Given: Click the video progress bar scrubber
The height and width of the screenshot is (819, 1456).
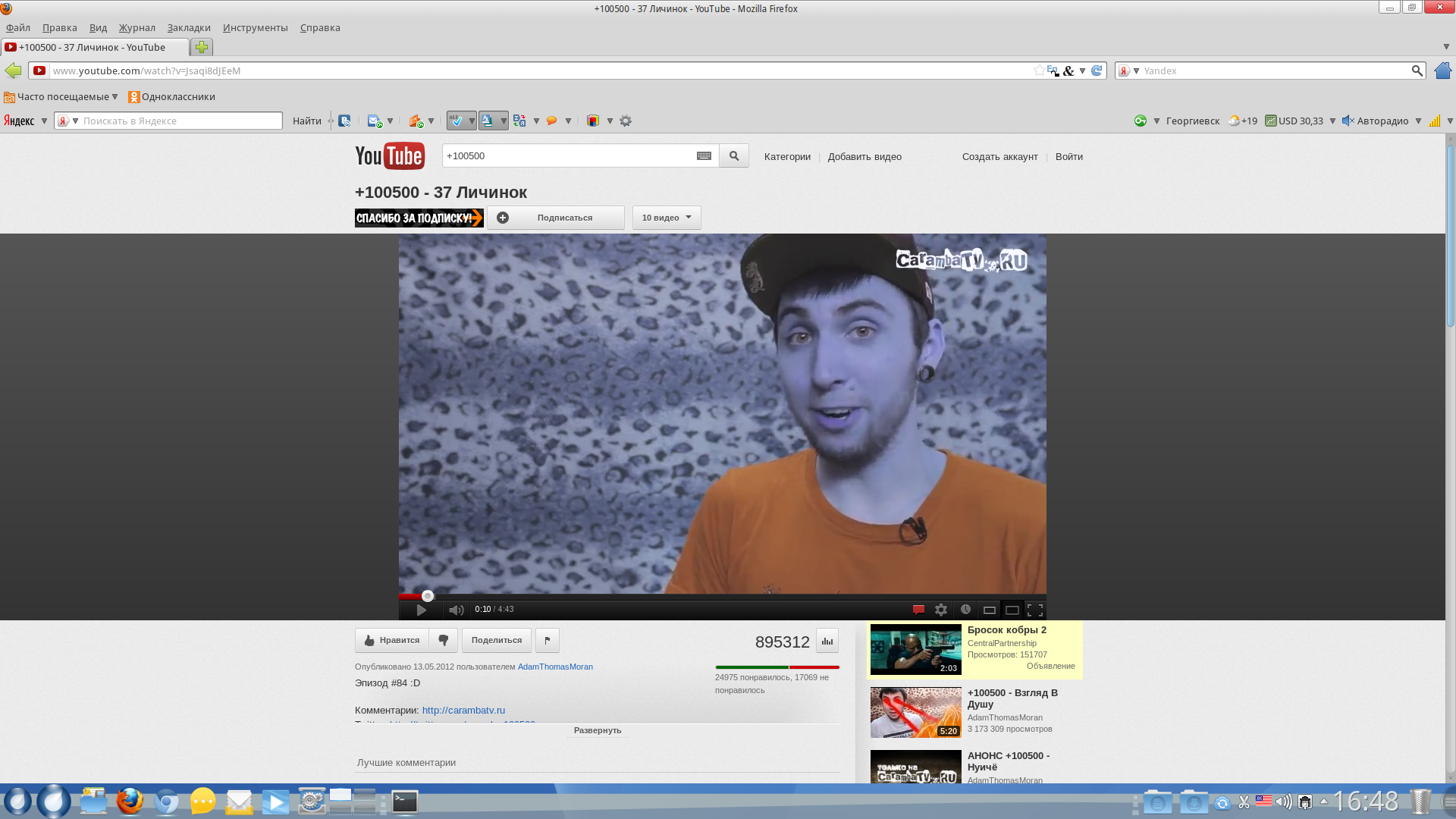Looking at the screenshot, I should 428,596.
